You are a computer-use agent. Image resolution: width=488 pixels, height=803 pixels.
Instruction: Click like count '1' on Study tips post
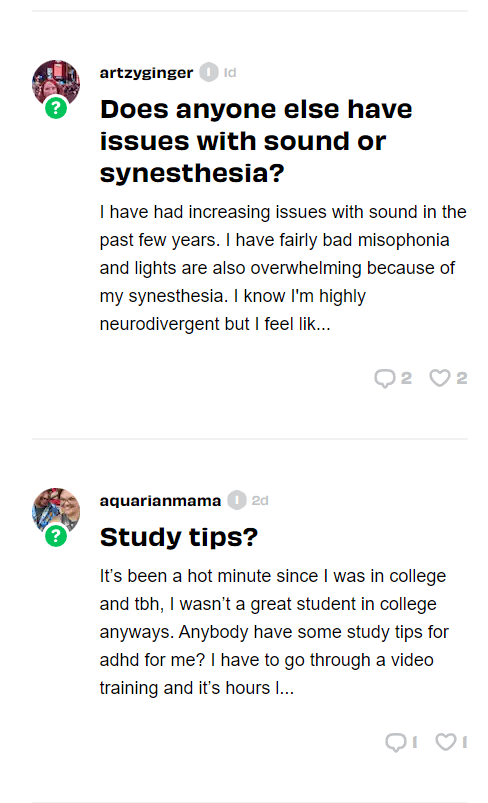[x=464, y=742]
